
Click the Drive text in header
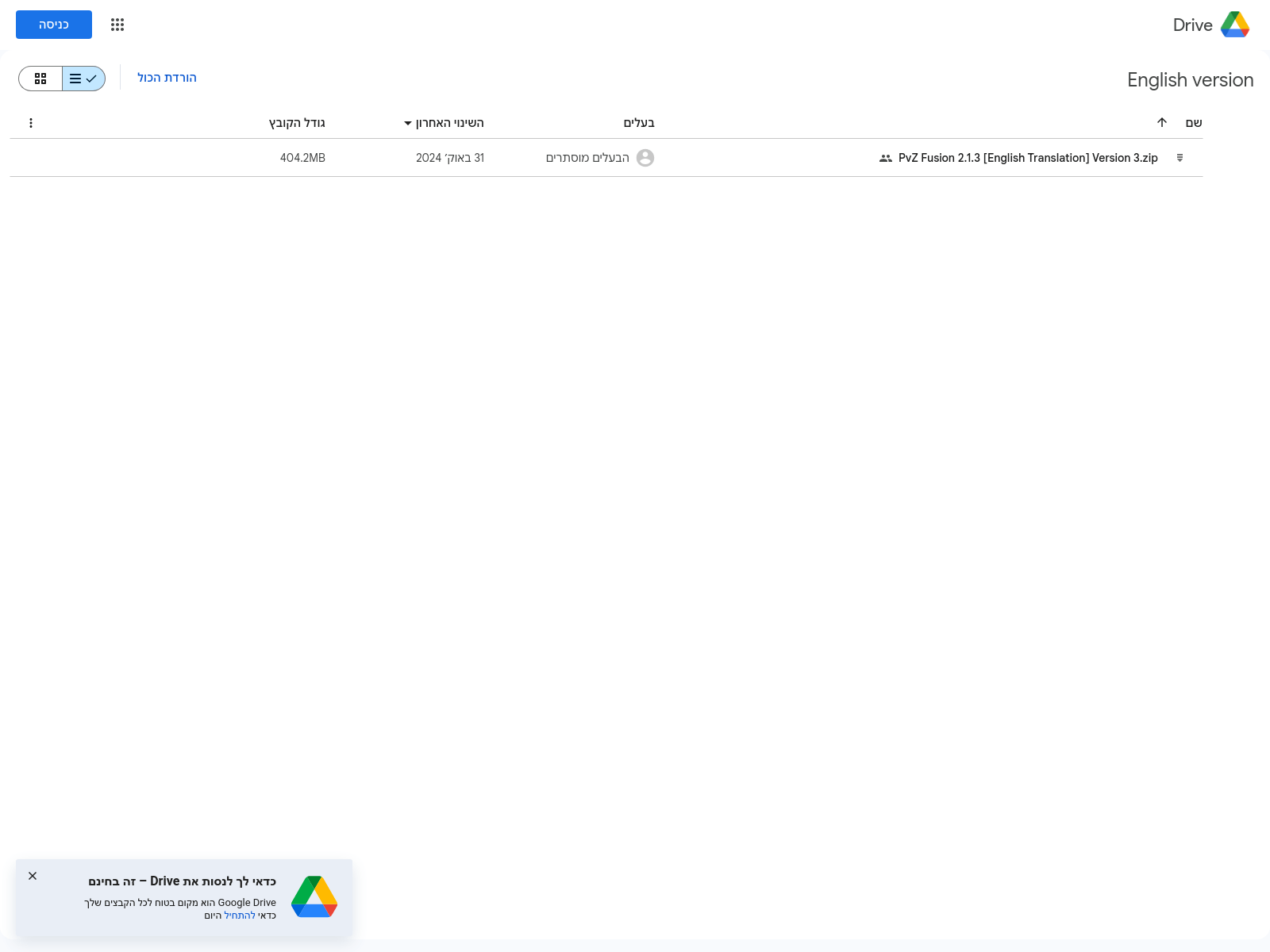point(1192,25)
